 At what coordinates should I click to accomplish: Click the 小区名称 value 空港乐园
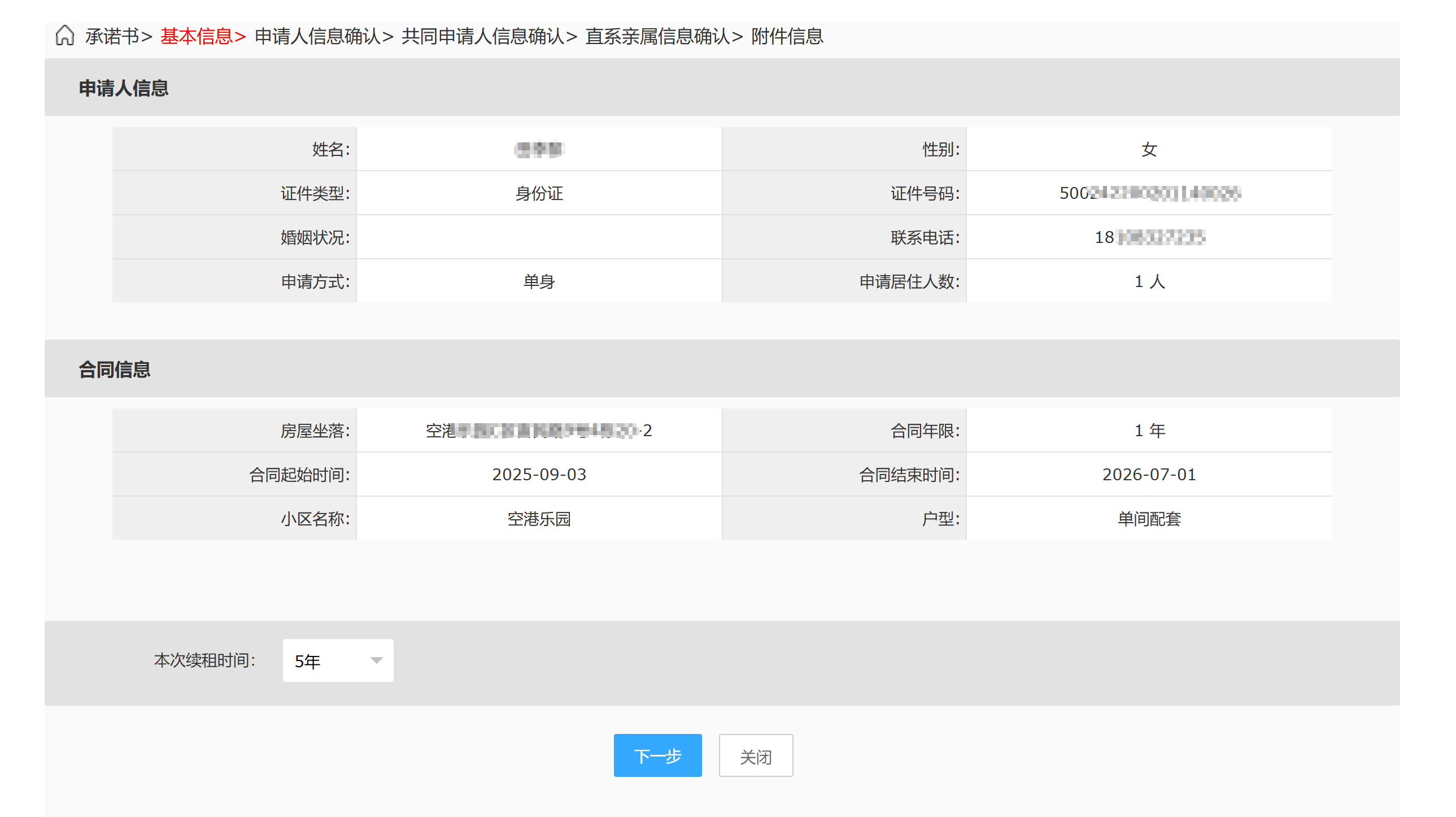click(x=539, y=519)
